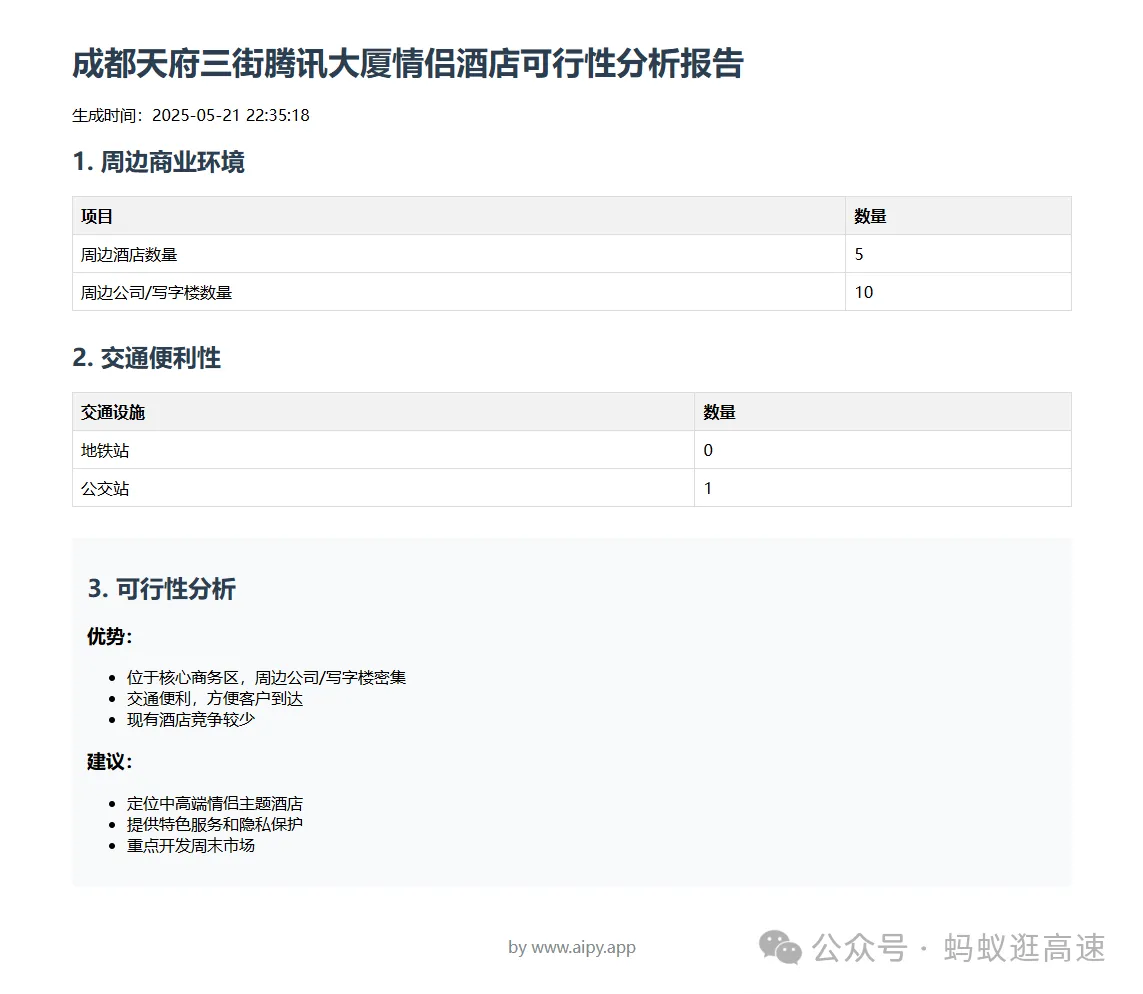Click the 优势: subheading
The image size is (1143, 994).
pyautogui.click(x=109, y=636)
